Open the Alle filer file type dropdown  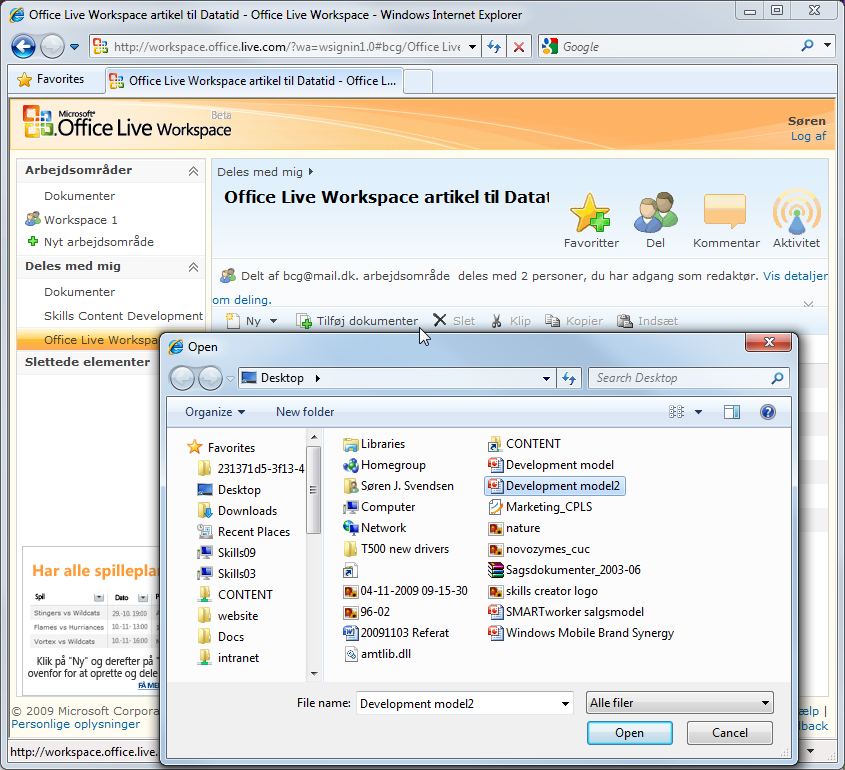pyautogui.click(x=680, y=703)
